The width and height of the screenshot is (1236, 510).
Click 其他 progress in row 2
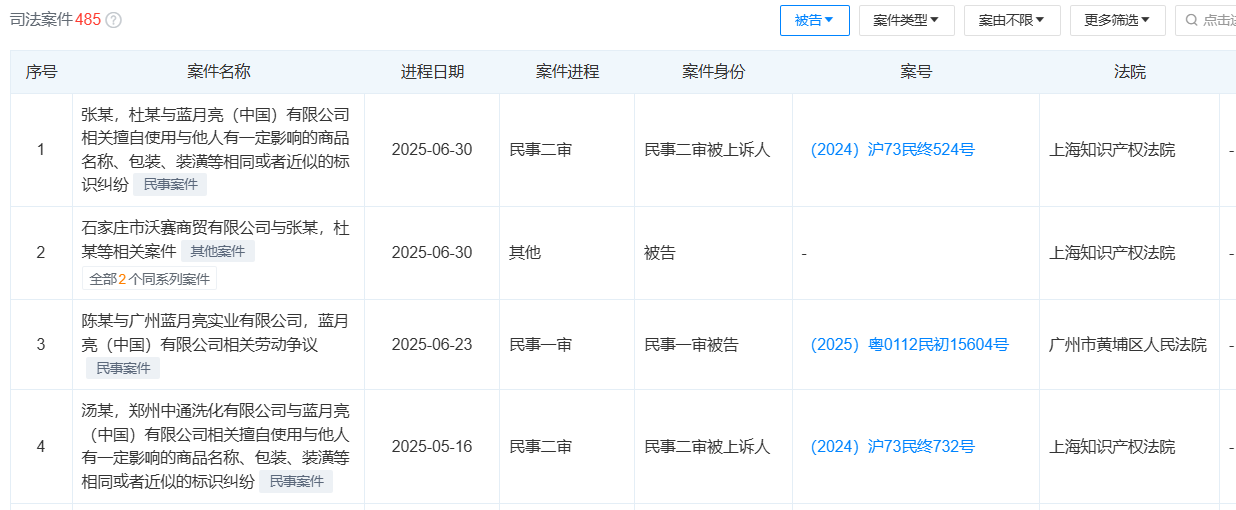525,253
